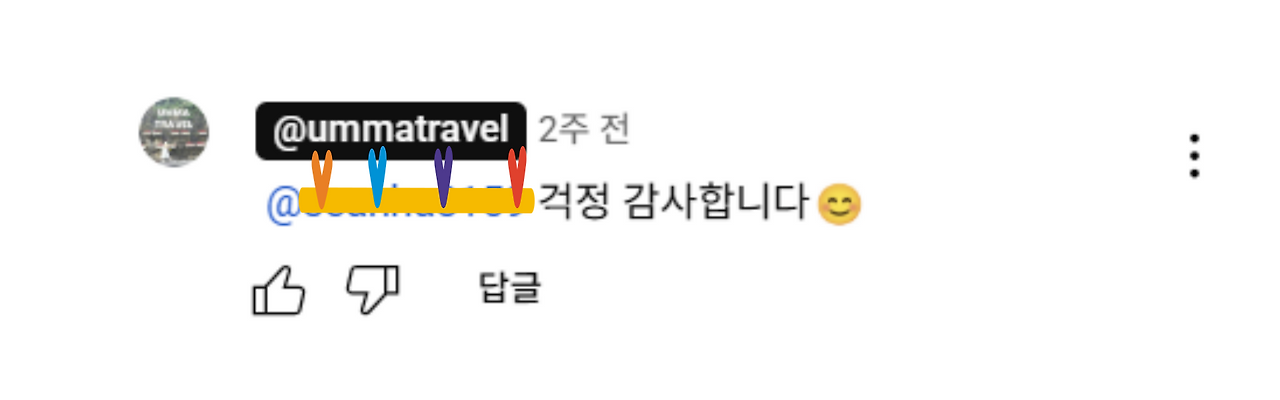
Task: Click the word 감사합니다 in the comment
Action: pyautogui.click(x=715, y=205)
